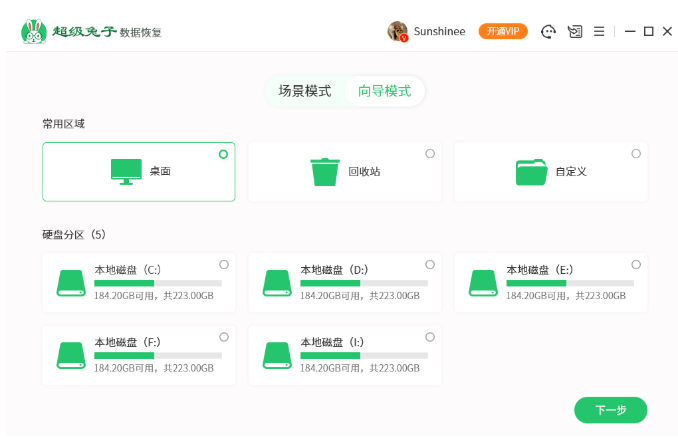Switch to 向导模式 tab
This screenshot has width=678, height=442.
click(x=385, y=91)
